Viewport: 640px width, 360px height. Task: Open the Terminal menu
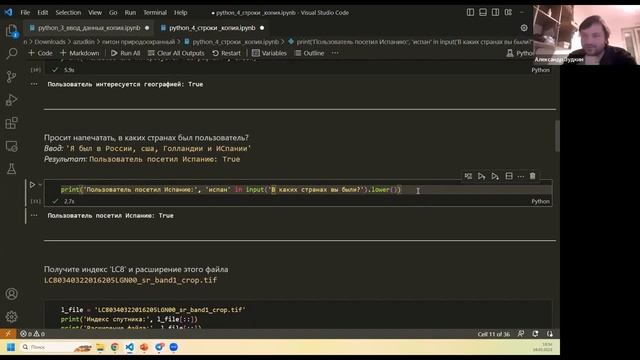click(x=155, y=13)
